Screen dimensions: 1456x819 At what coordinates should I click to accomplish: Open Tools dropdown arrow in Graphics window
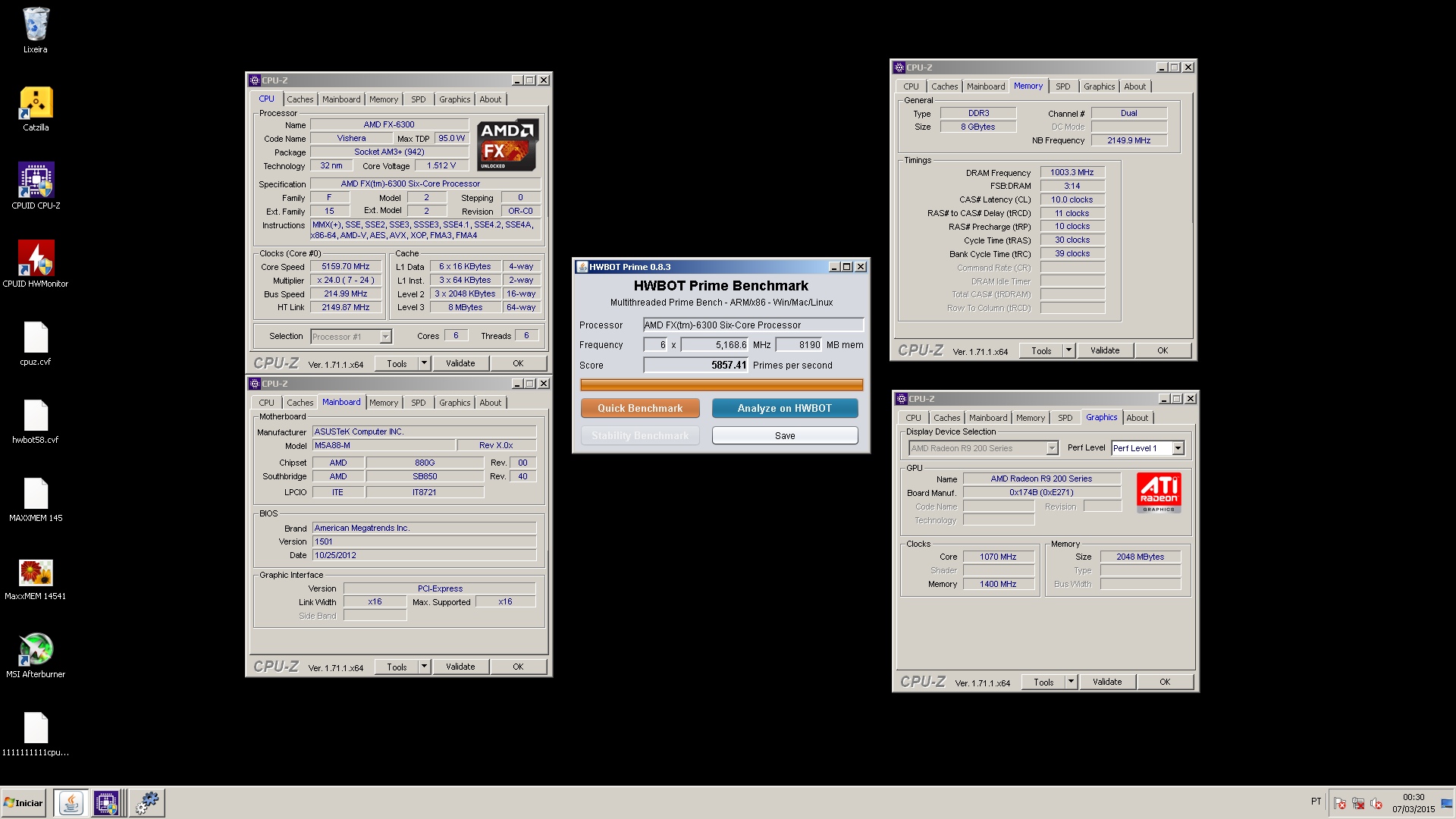coord(1072,682)
